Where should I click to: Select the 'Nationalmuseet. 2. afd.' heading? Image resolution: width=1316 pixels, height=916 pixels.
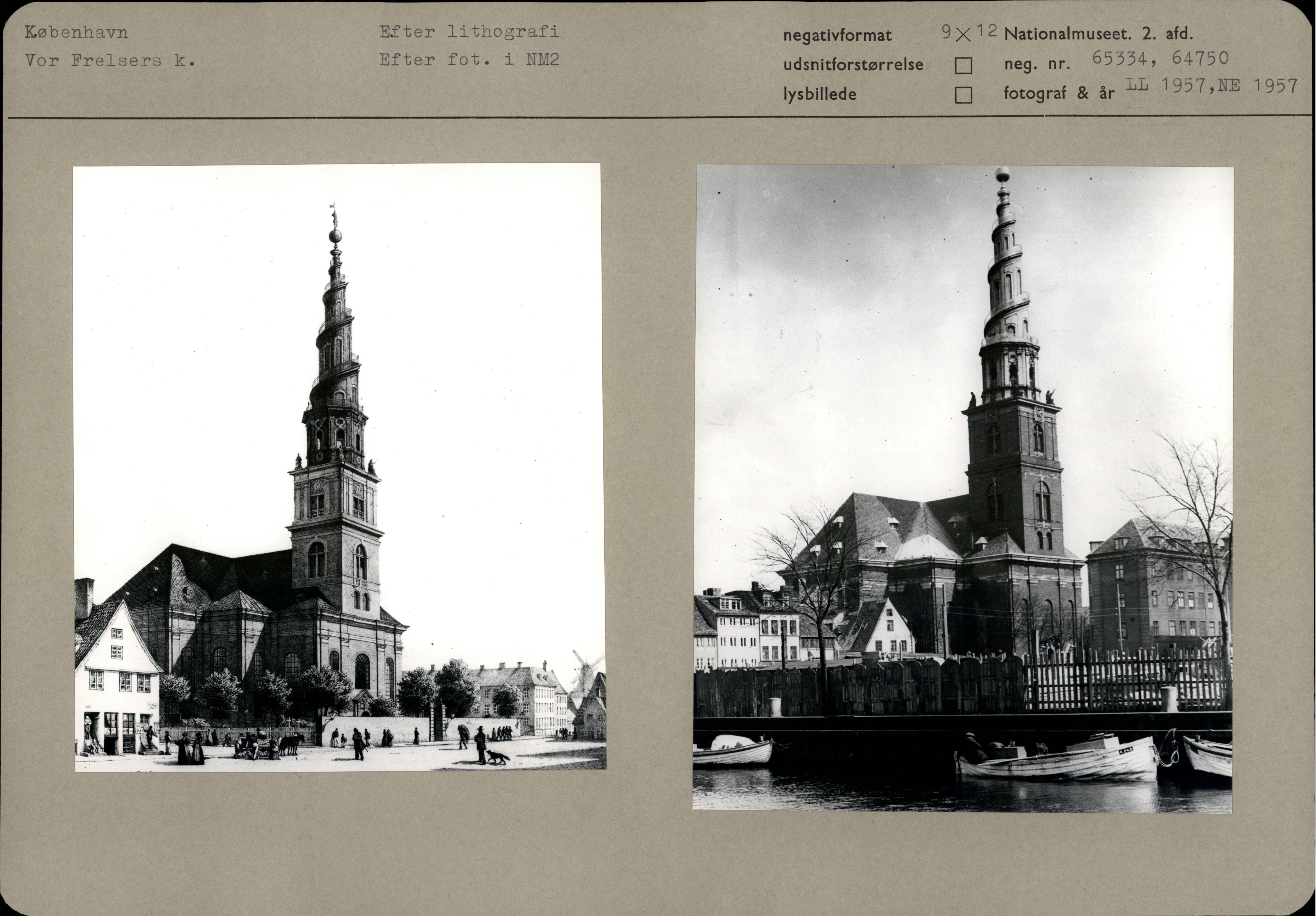pyautogui.click(x=1098, y=34)
